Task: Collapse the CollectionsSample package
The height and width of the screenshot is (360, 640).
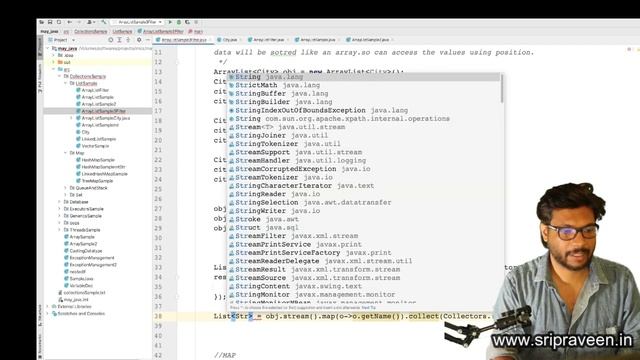Action: tap(60, 76)
